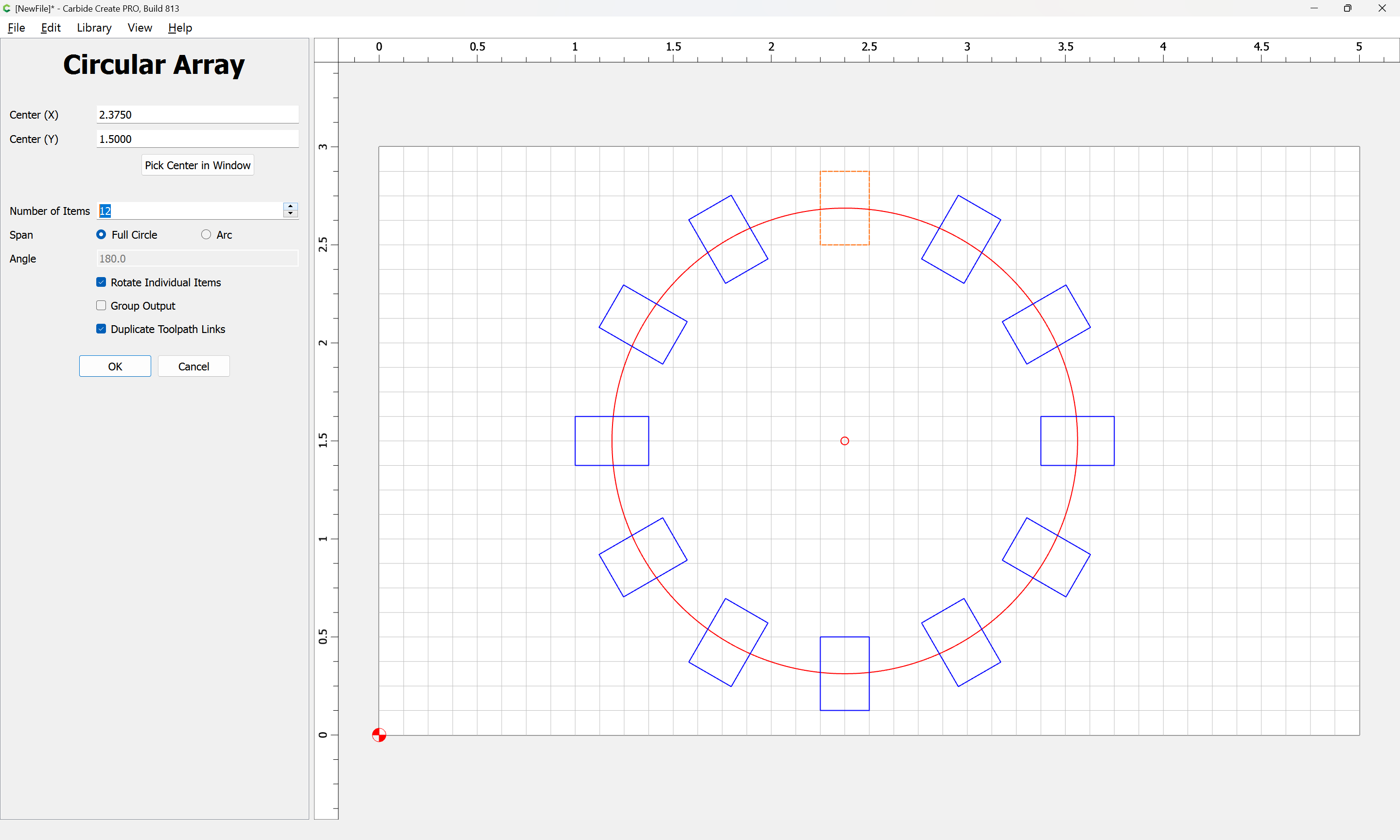This screenshot has width=1400, height=840.
Task: Increase Number of Items with up arrow
Action: pos(290,207)
